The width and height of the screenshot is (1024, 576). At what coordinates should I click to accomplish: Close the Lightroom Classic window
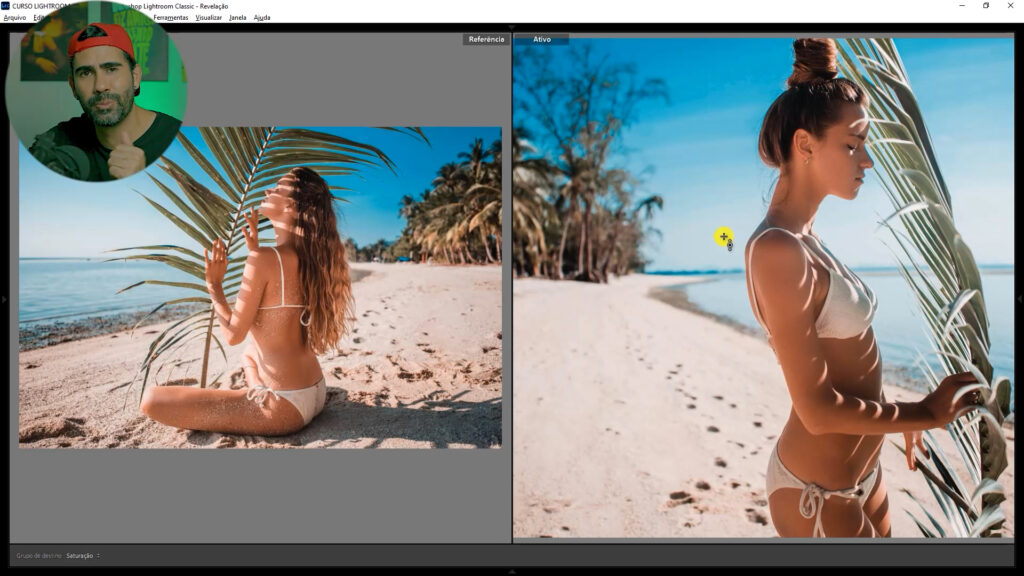point(1012,5)
